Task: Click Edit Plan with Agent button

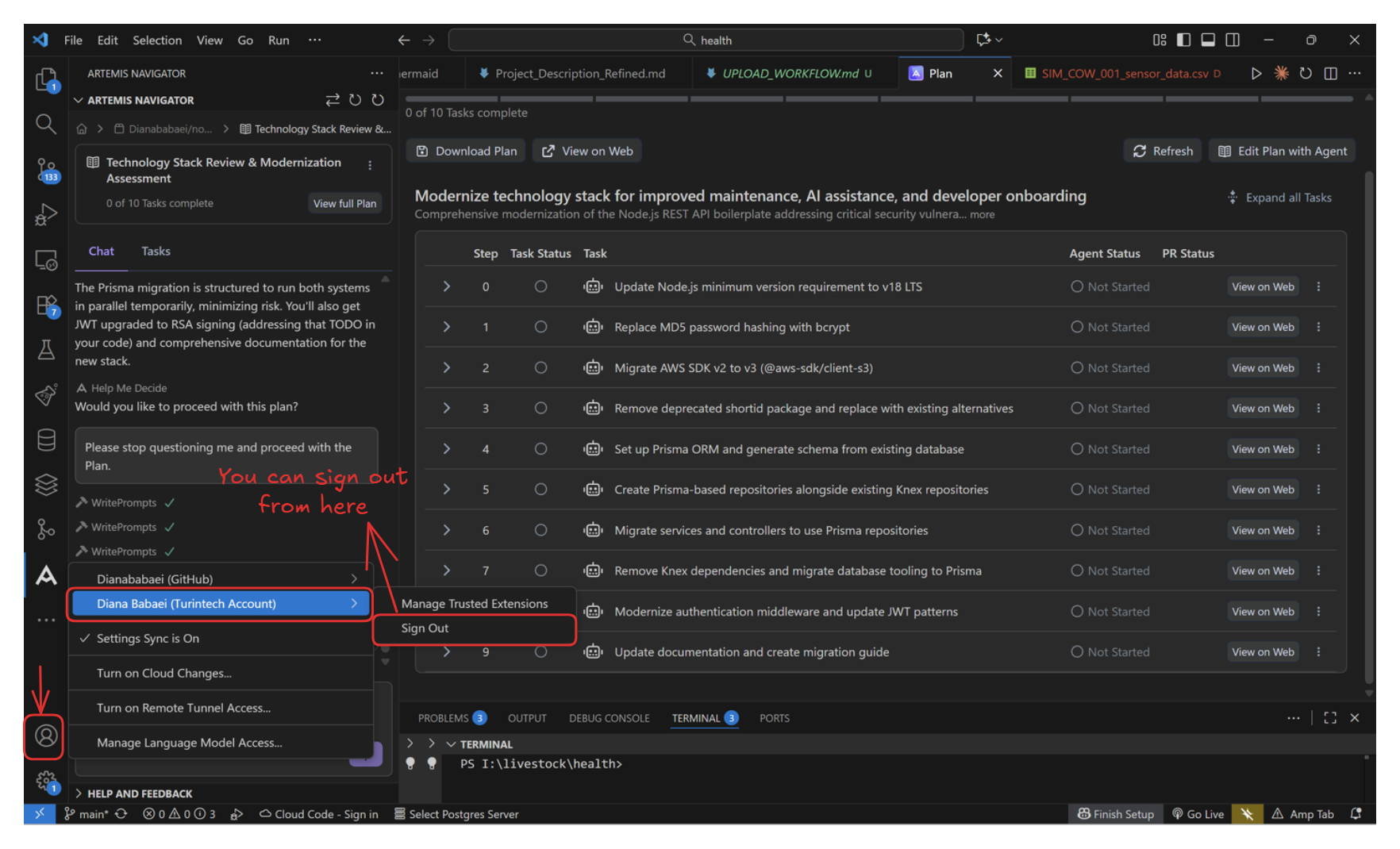Action: pyautogui.click(x=1283, y=151)
